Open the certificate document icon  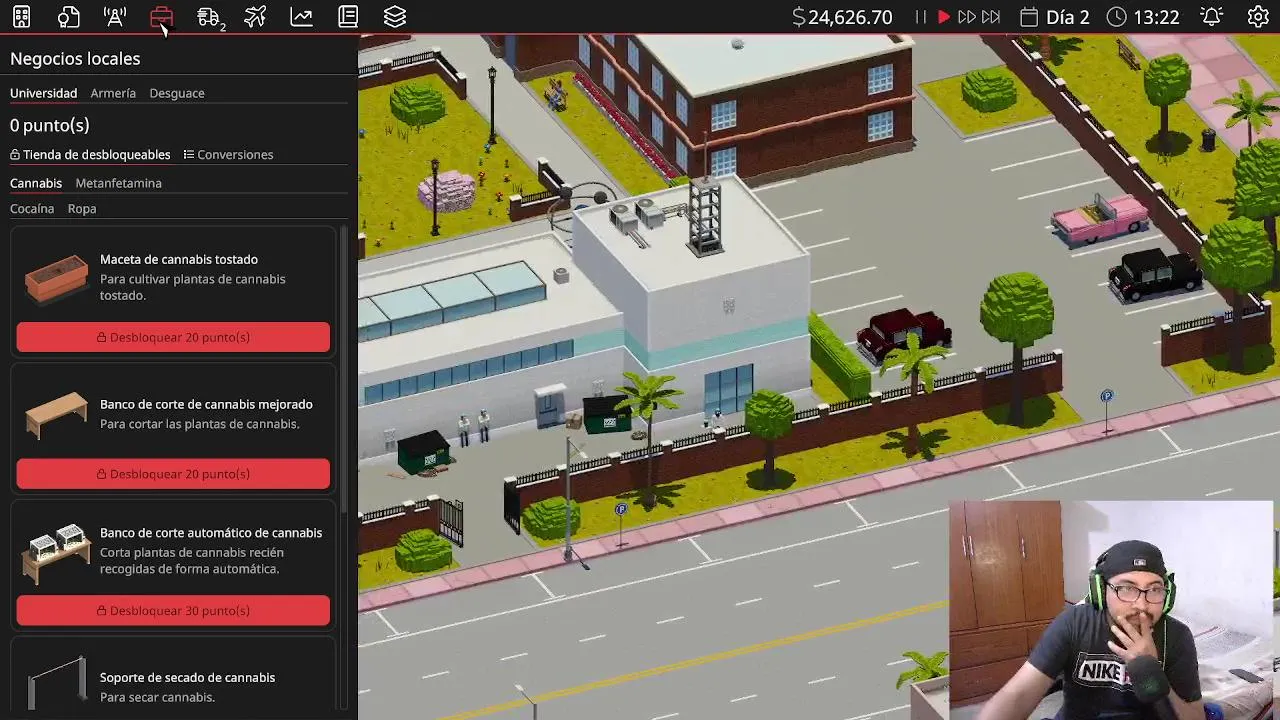(68, 17)
